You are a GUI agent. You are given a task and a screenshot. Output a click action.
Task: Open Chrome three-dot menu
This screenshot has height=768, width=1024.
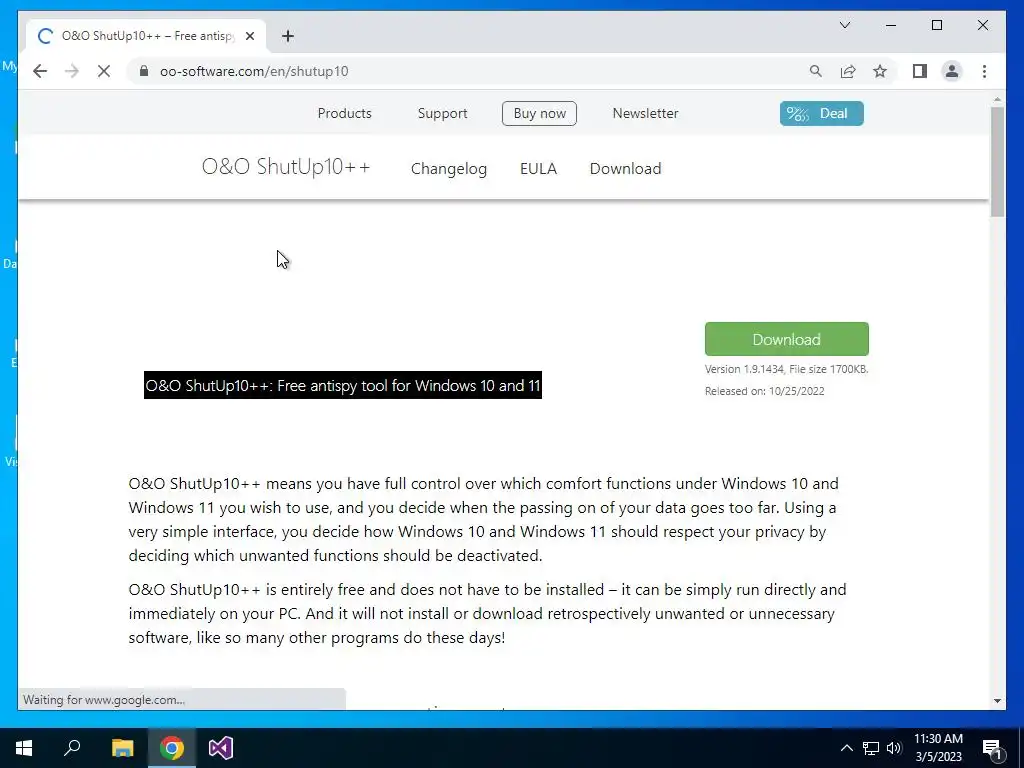coord(984,71)
